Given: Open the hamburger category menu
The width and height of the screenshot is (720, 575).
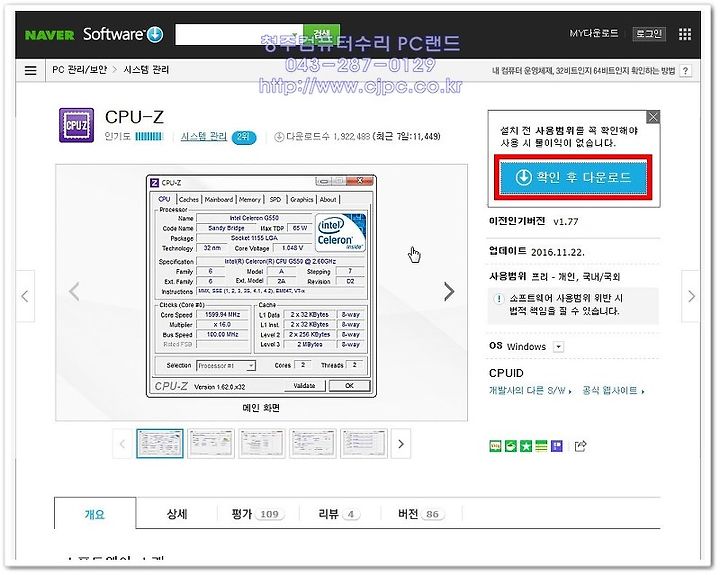Looking at the screenshot, I should coord(30,70).
